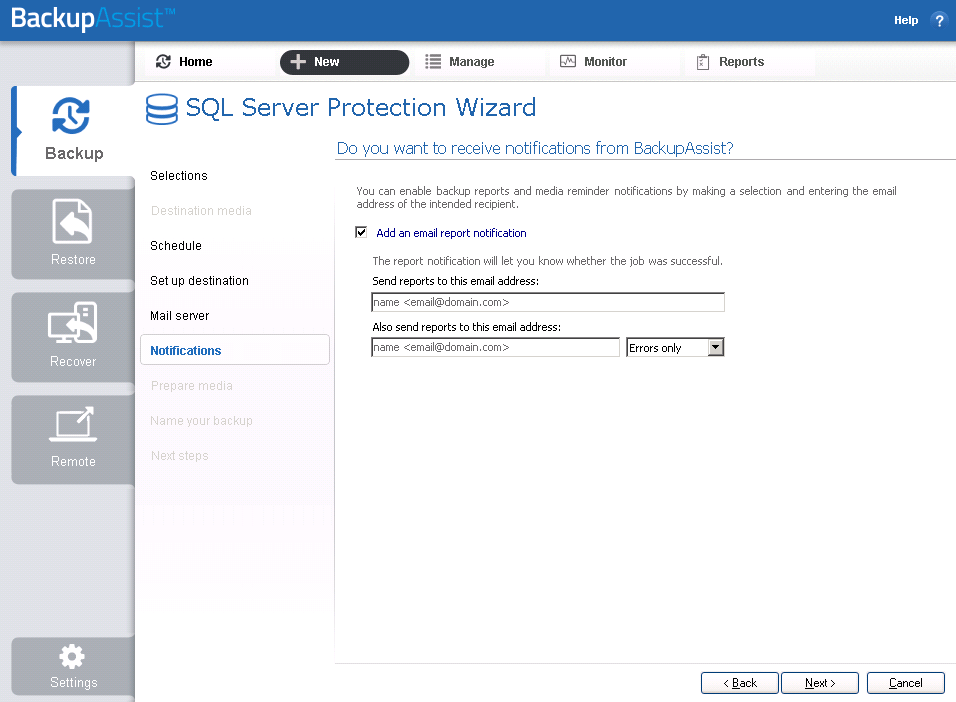Click the Back button
The width and height of the screenshot is (956, 702).
[740, 683]
